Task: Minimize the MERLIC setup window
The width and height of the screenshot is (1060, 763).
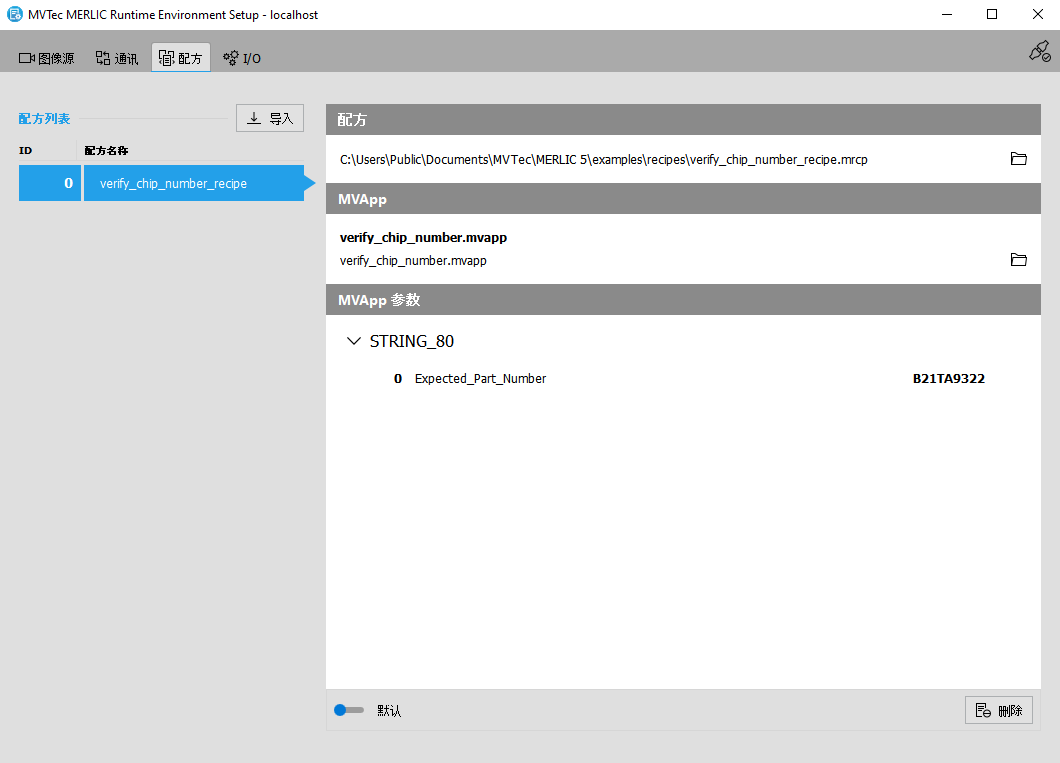Action: [x=946, y=14]
